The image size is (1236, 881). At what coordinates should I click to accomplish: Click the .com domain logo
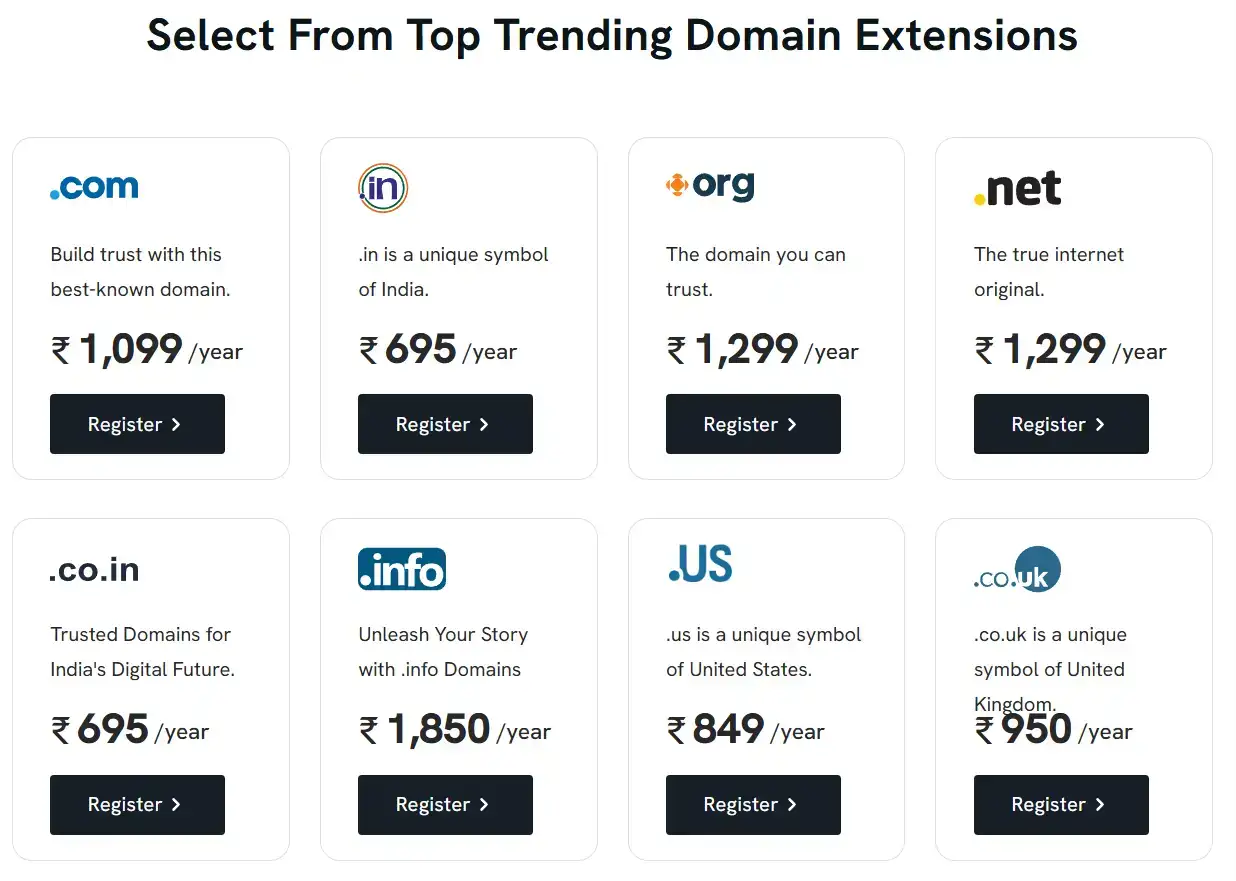[94, 187]
